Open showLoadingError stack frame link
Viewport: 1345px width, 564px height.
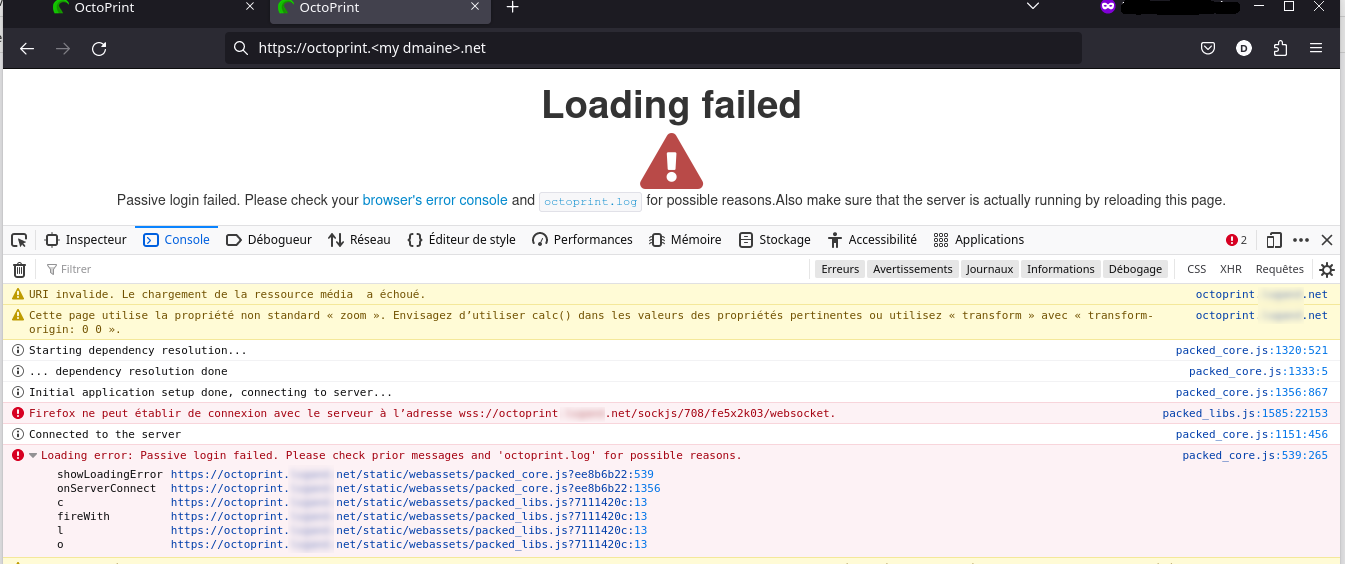click(412, 474)
